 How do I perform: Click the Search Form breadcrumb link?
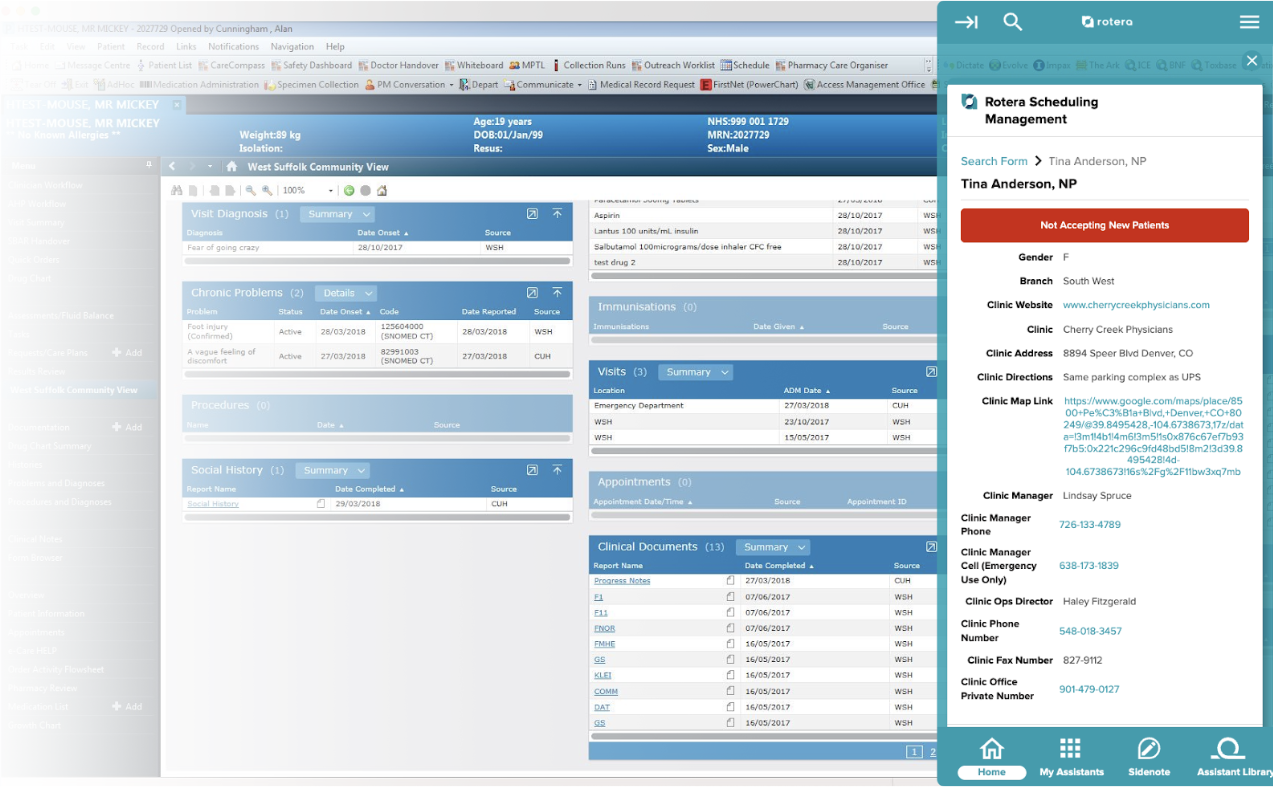coord(994,161)
